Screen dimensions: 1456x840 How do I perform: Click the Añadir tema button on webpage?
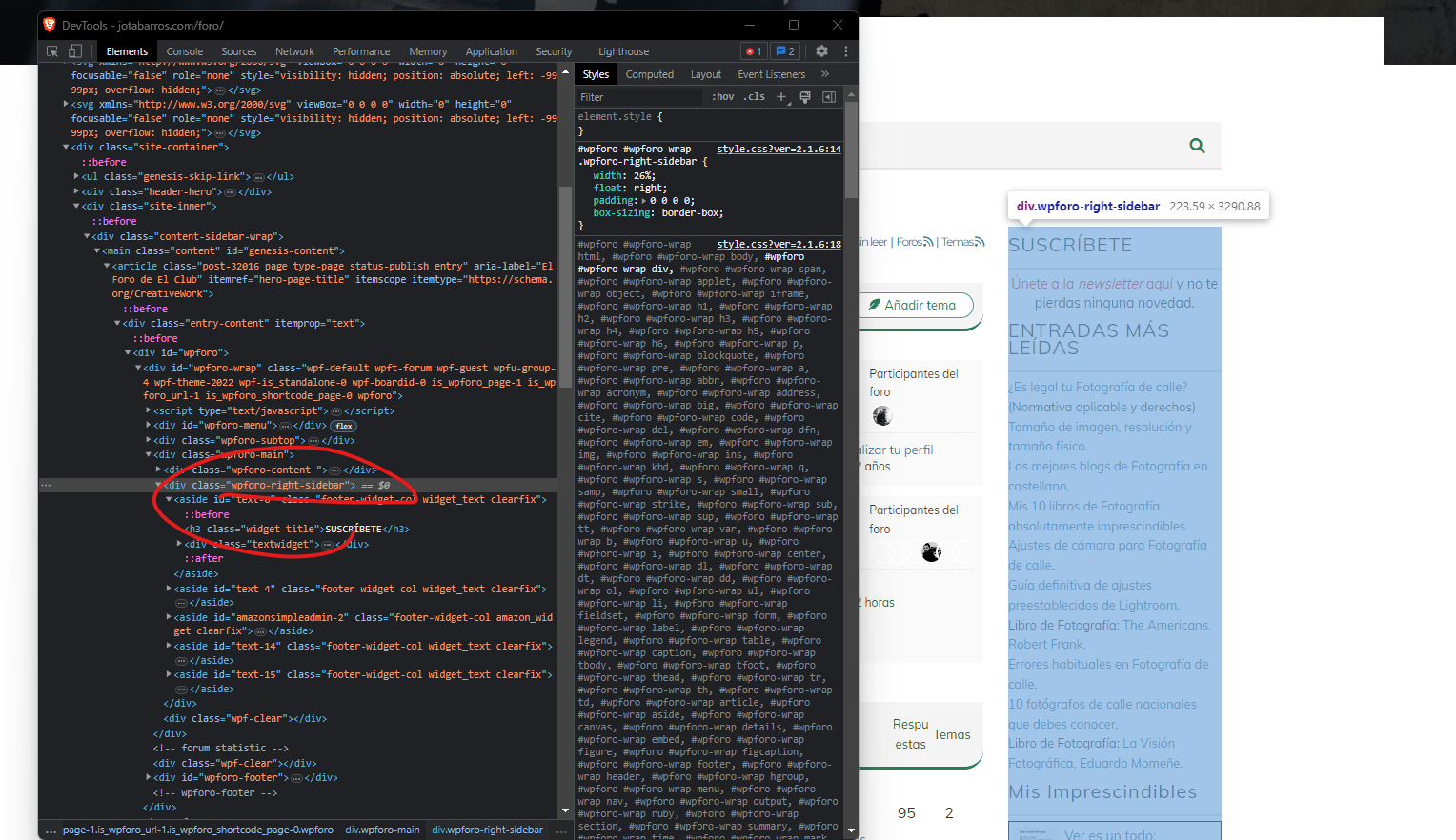click(x=917, y=305)
